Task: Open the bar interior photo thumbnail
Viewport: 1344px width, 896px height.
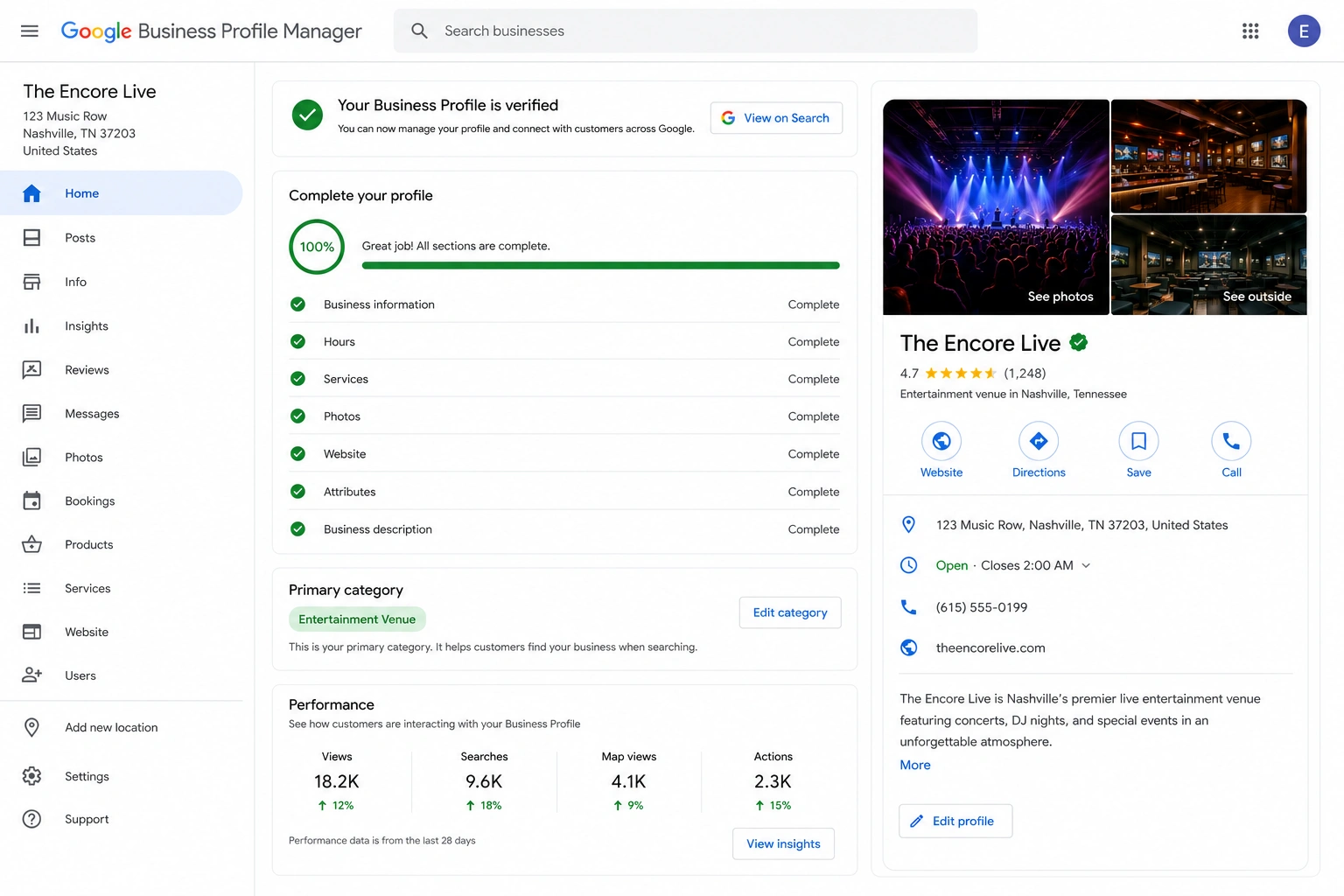Action: pyautogui.click(x=1209, y=156)
